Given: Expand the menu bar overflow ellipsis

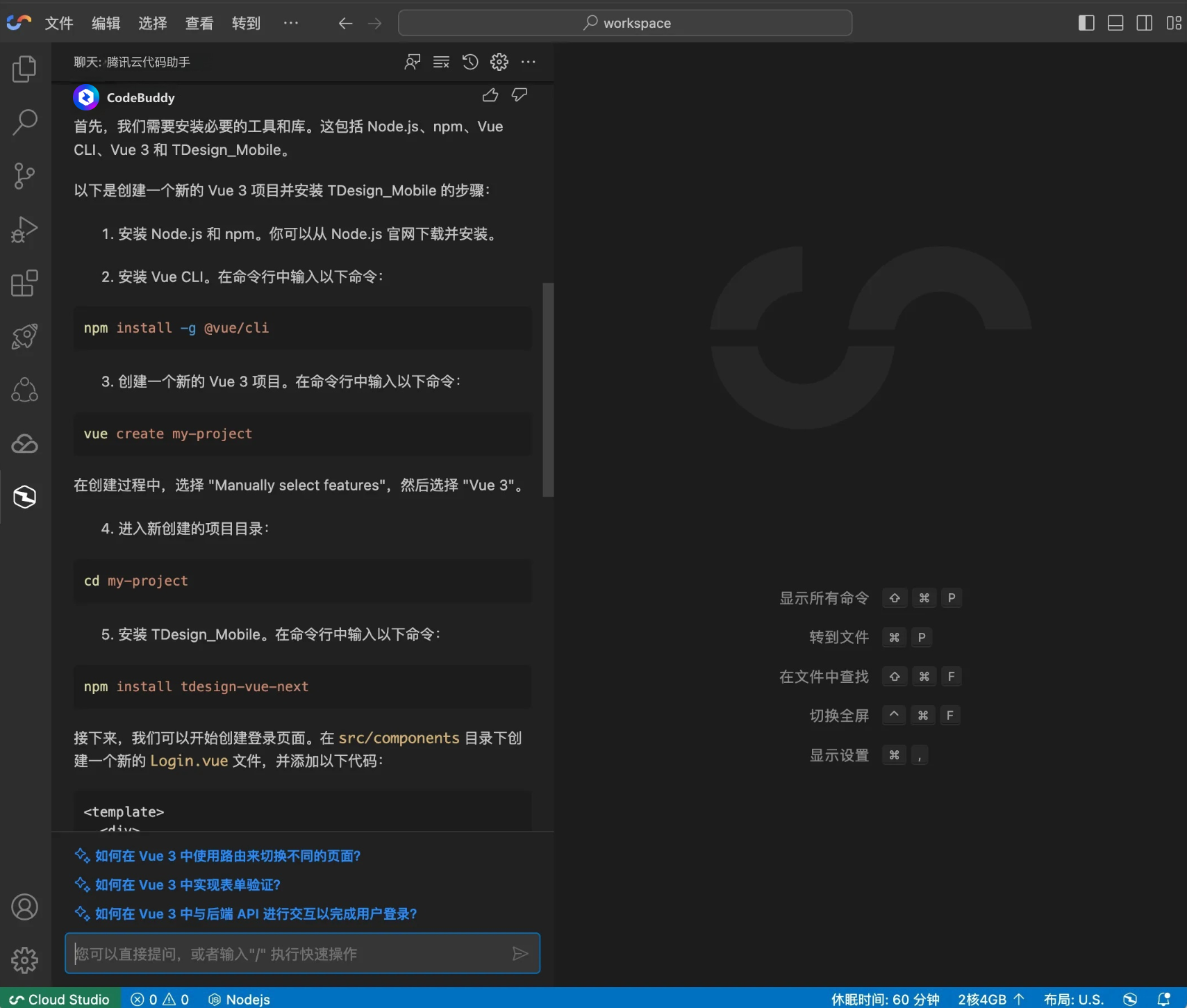Looking at the screenshot, I should (291, 23).
